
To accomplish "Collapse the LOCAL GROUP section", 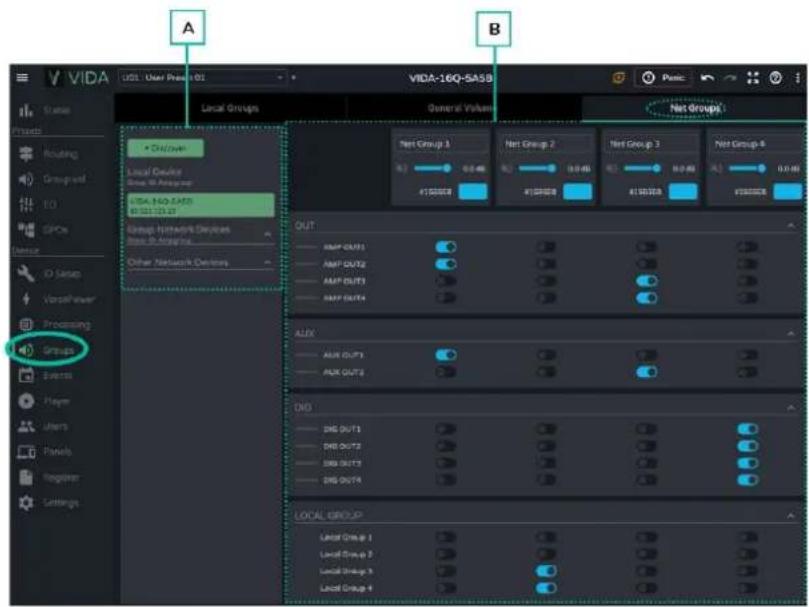I will [x=791, y=516].
